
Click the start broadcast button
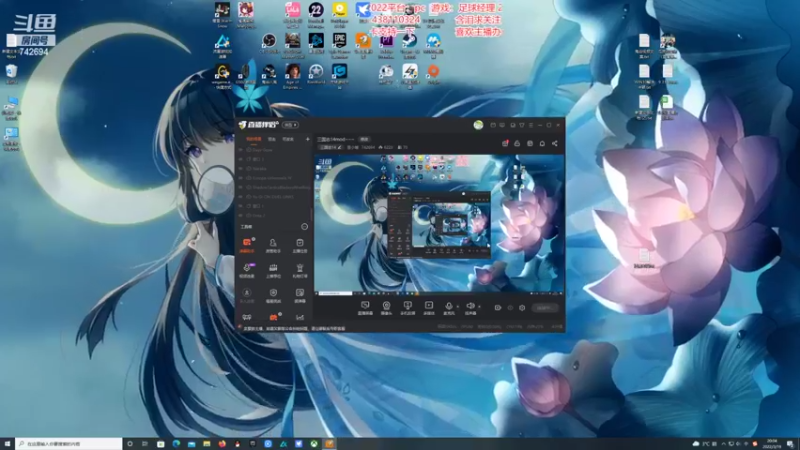[x=545, y=308]
